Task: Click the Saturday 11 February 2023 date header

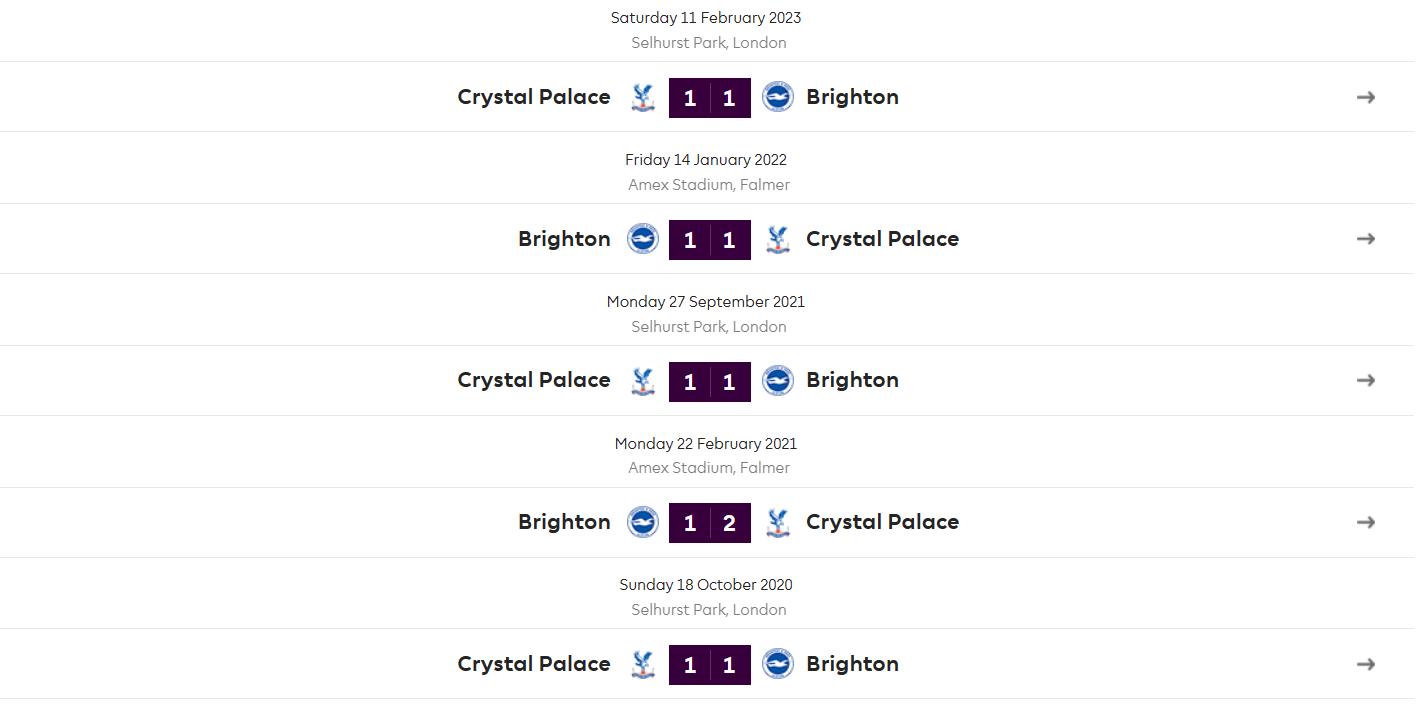Action: coord(706,18)
